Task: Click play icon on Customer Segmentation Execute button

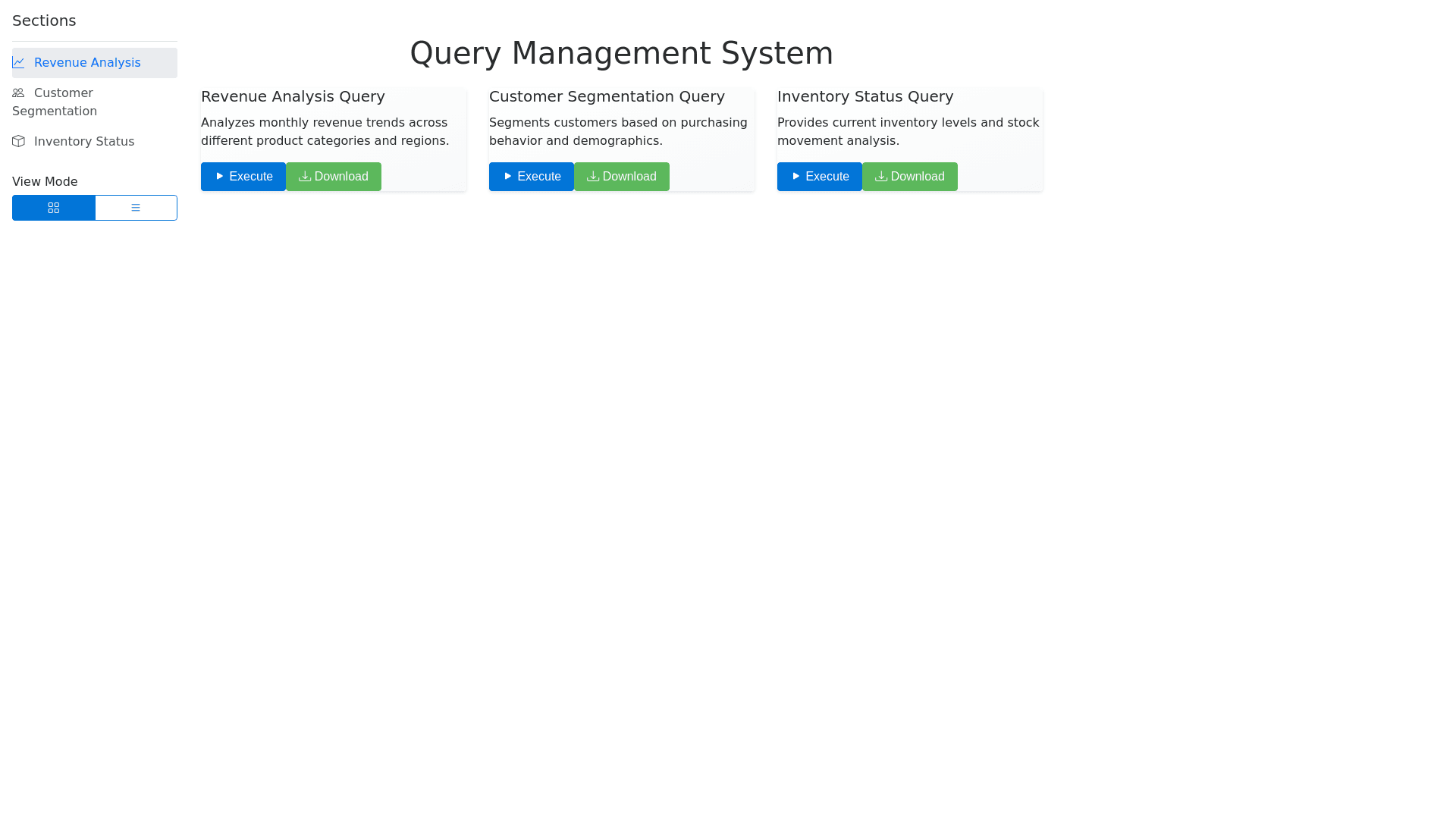Action: click(x=508, y=177)
